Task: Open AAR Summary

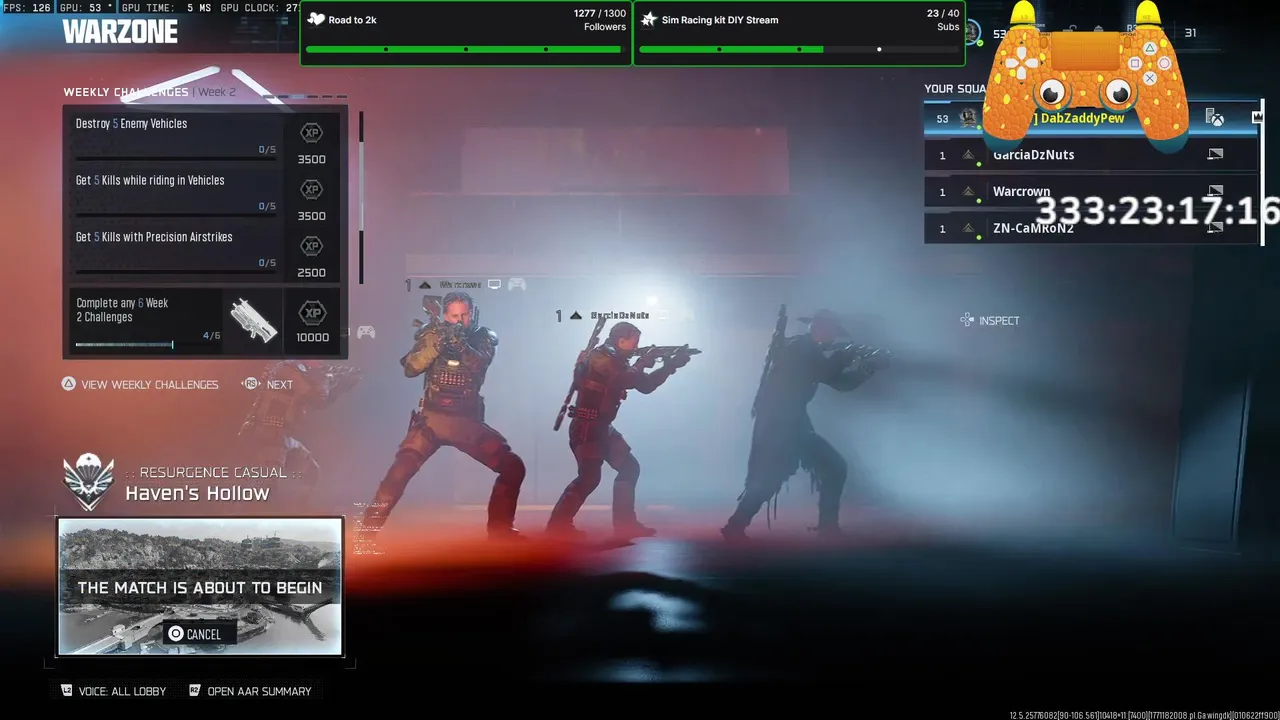Action: (250, 691)
